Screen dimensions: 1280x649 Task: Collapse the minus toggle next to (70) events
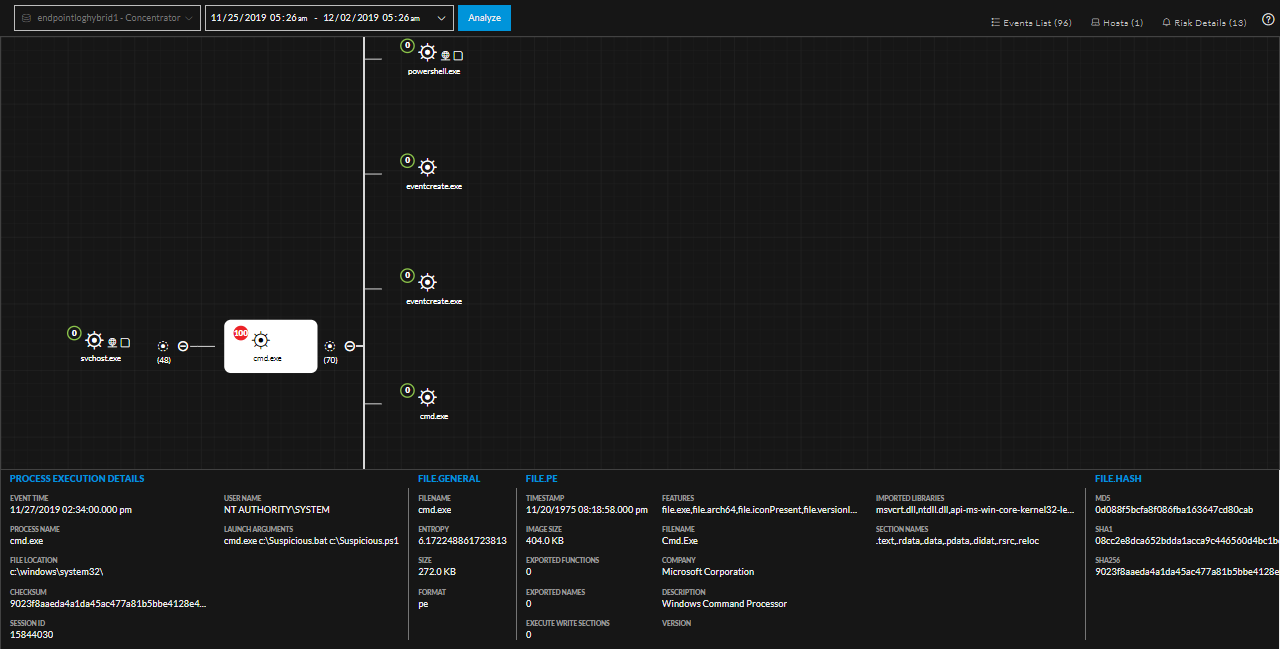tap(350, 346)
